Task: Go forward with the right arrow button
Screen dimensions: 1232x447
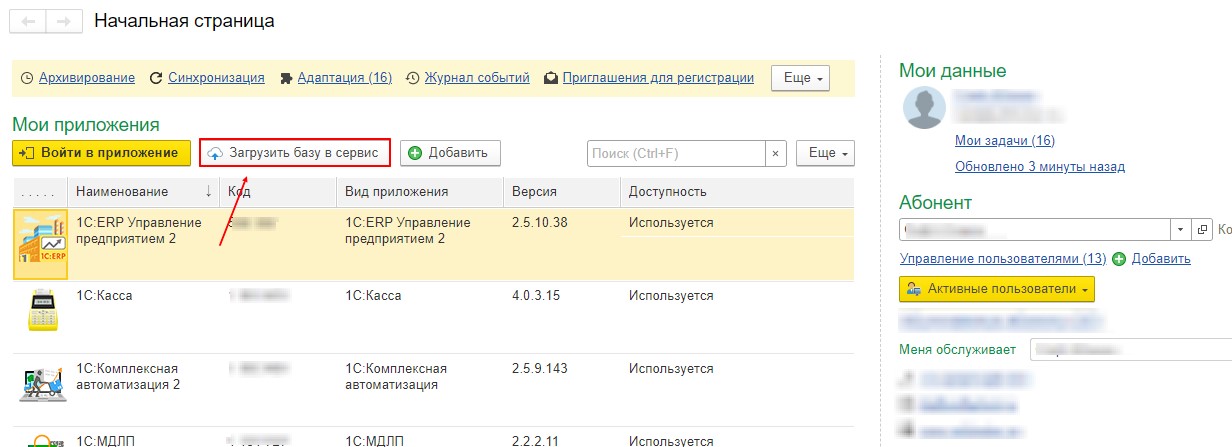Action: (x=64, y=21)
